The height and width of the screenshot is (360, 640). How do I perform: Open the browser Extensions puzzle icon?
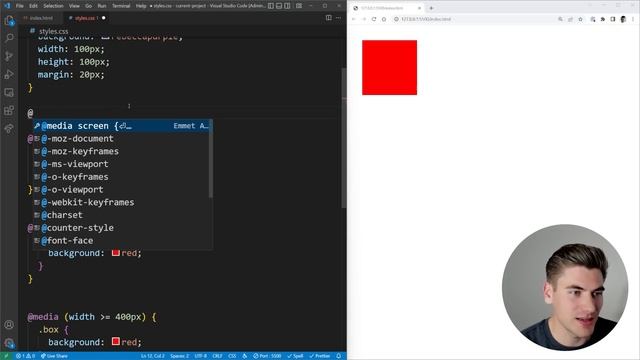(x=602, y=19)
